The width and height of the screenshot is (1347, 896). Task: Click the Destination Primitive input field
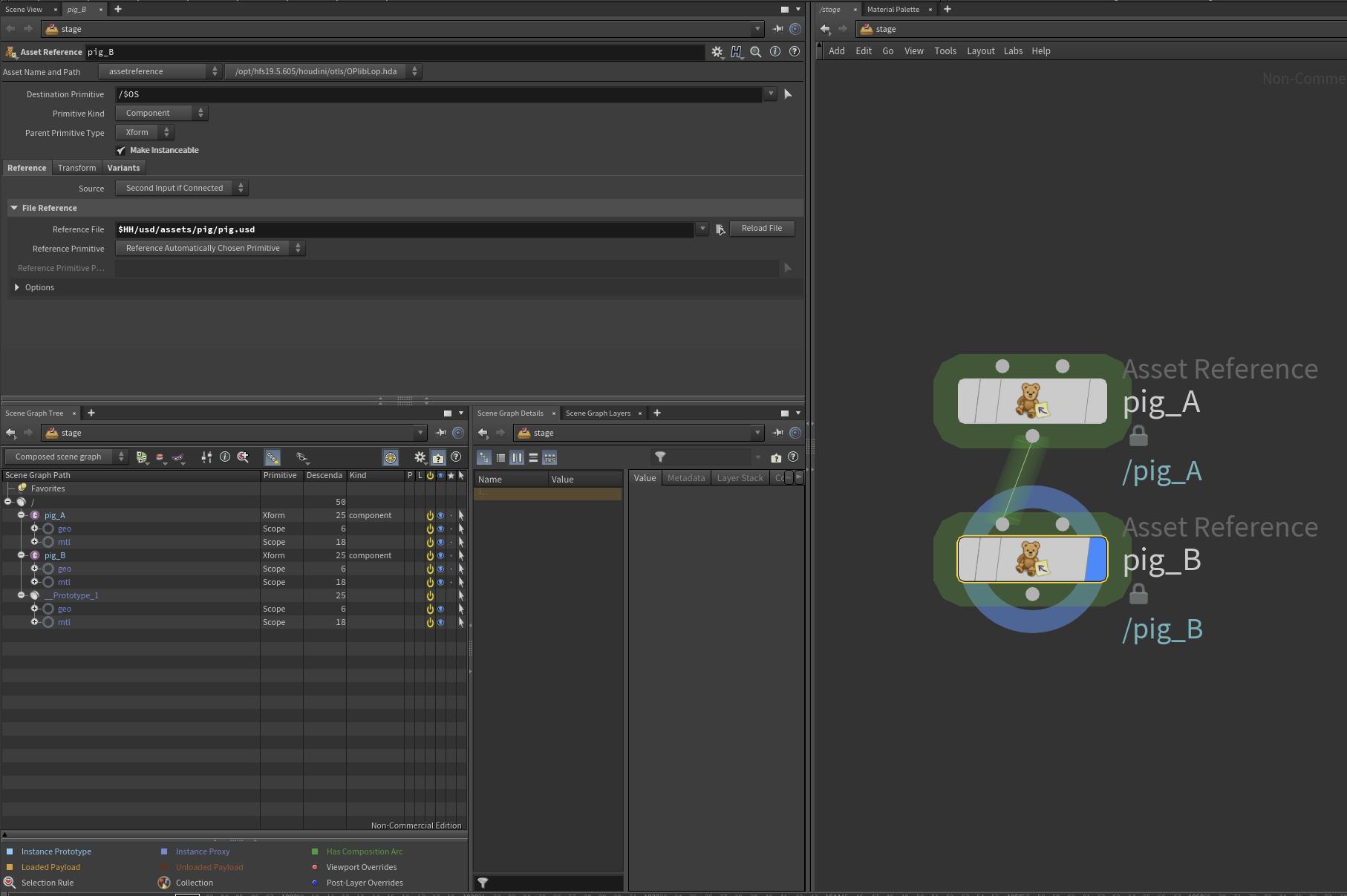[439, 94]
